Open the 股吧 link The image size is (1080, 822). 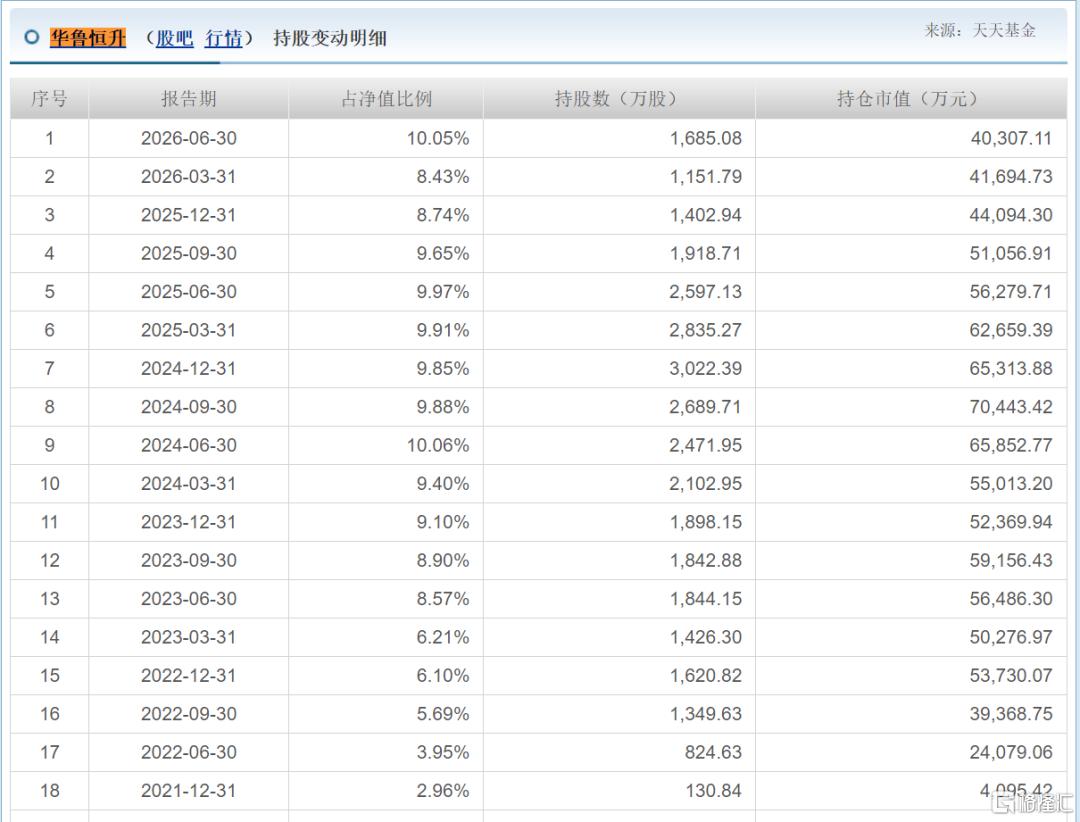point(174,38)
